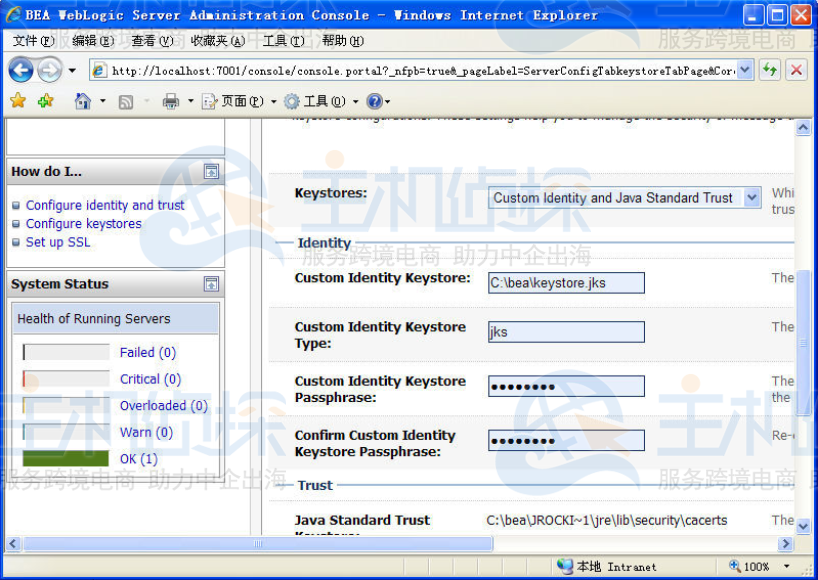Viewport: 818px width, 580px height.
Task: Open Favorites Center star icon
Action: [18, 101]
